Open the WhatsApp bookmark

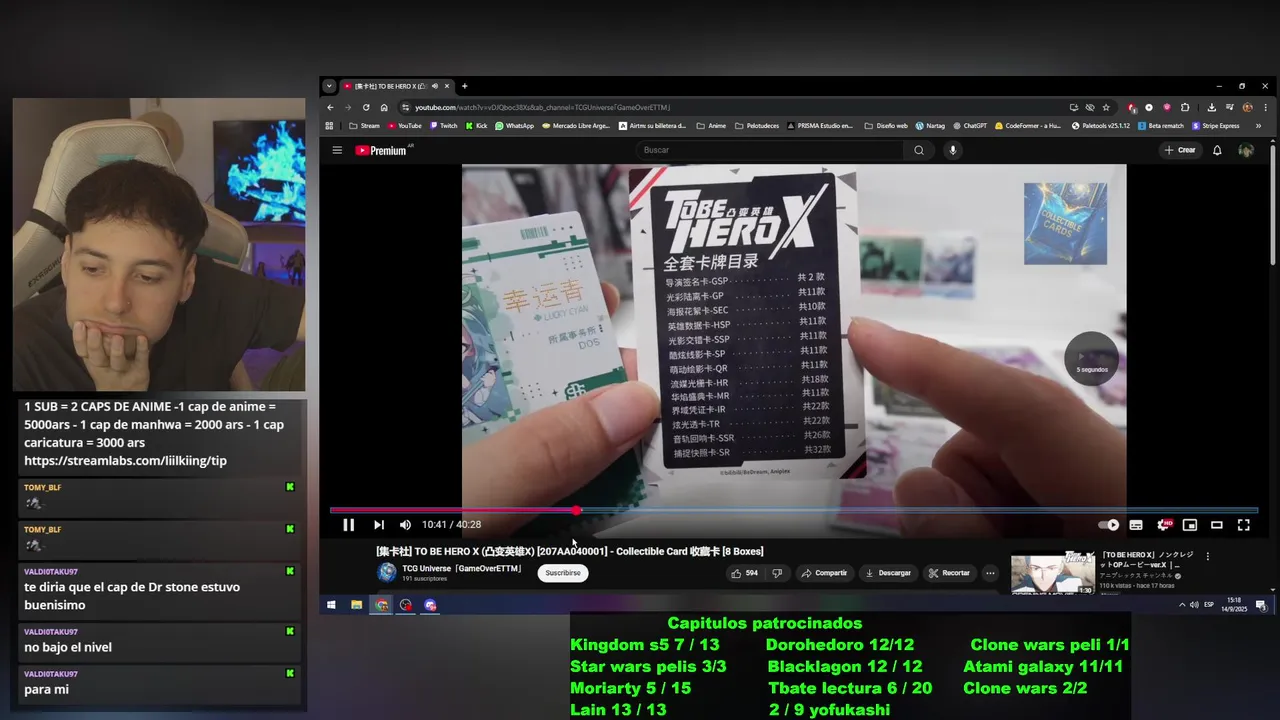(x=513, y=126)
